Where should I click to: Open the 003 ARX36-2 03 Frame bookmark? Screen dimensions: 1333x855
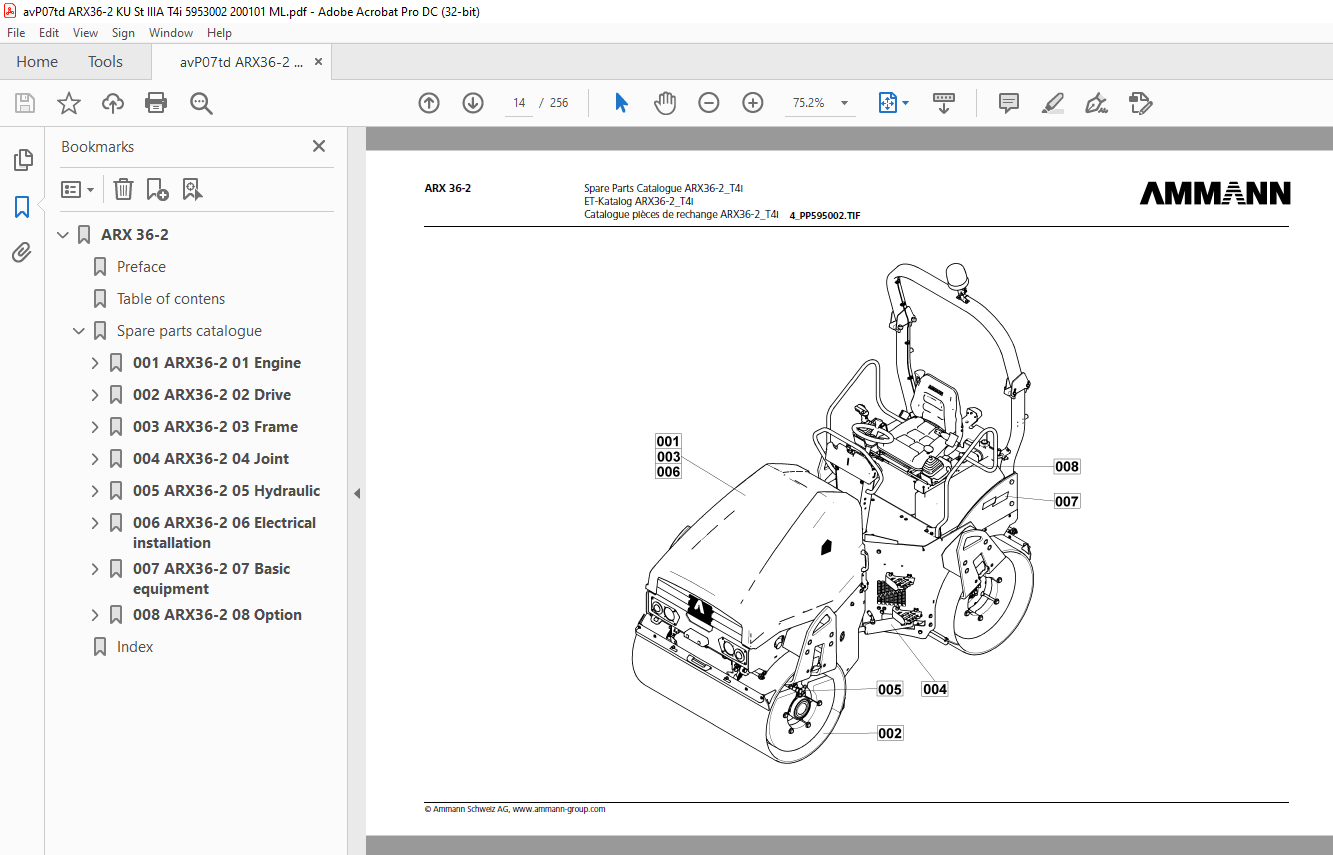(215, 427)
